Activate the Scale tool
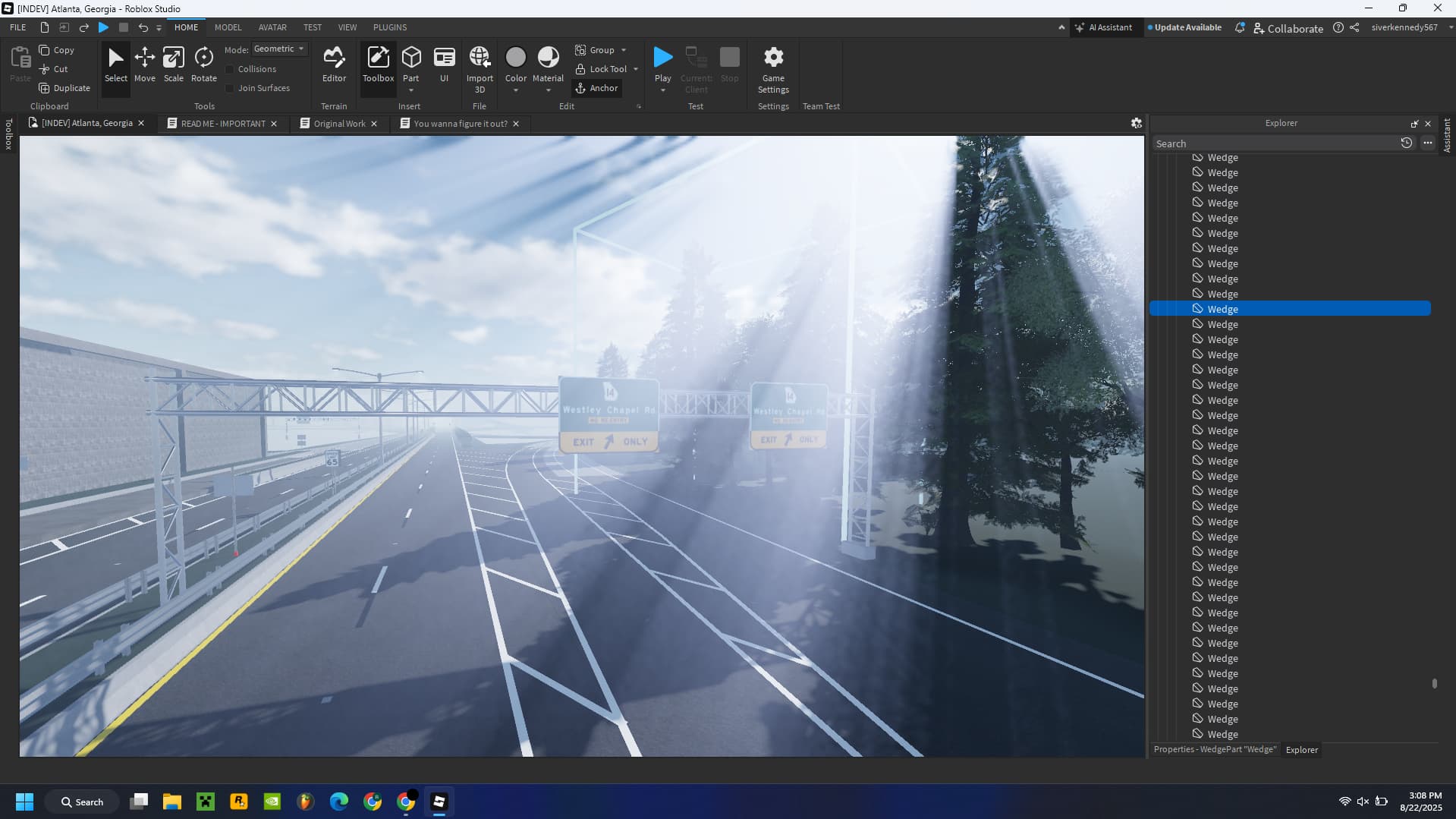The width and height of the screenshot is (1456, 819). 174,65
